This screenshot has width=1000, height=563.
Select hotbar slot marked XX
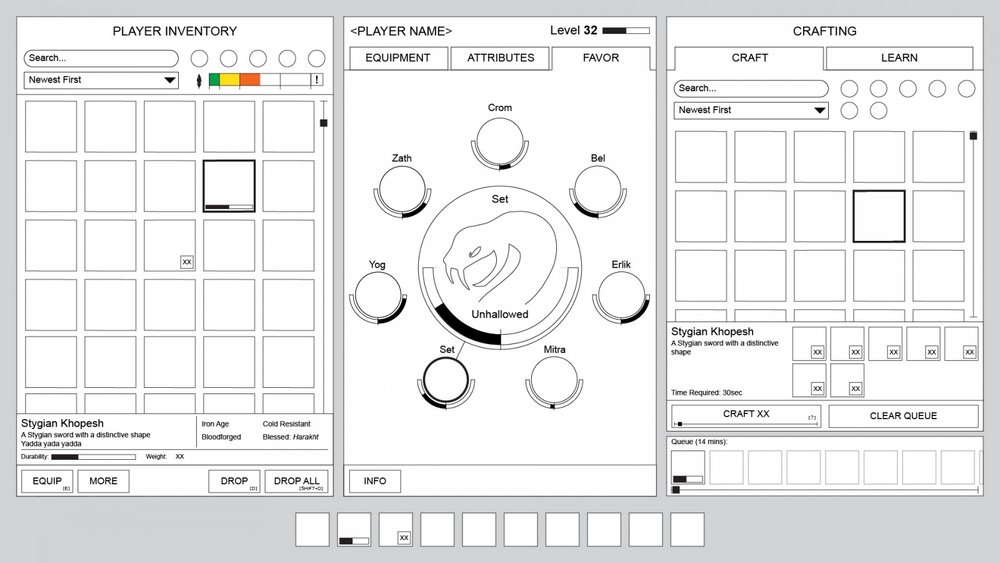pyautogui.click(x=395, y=529)
